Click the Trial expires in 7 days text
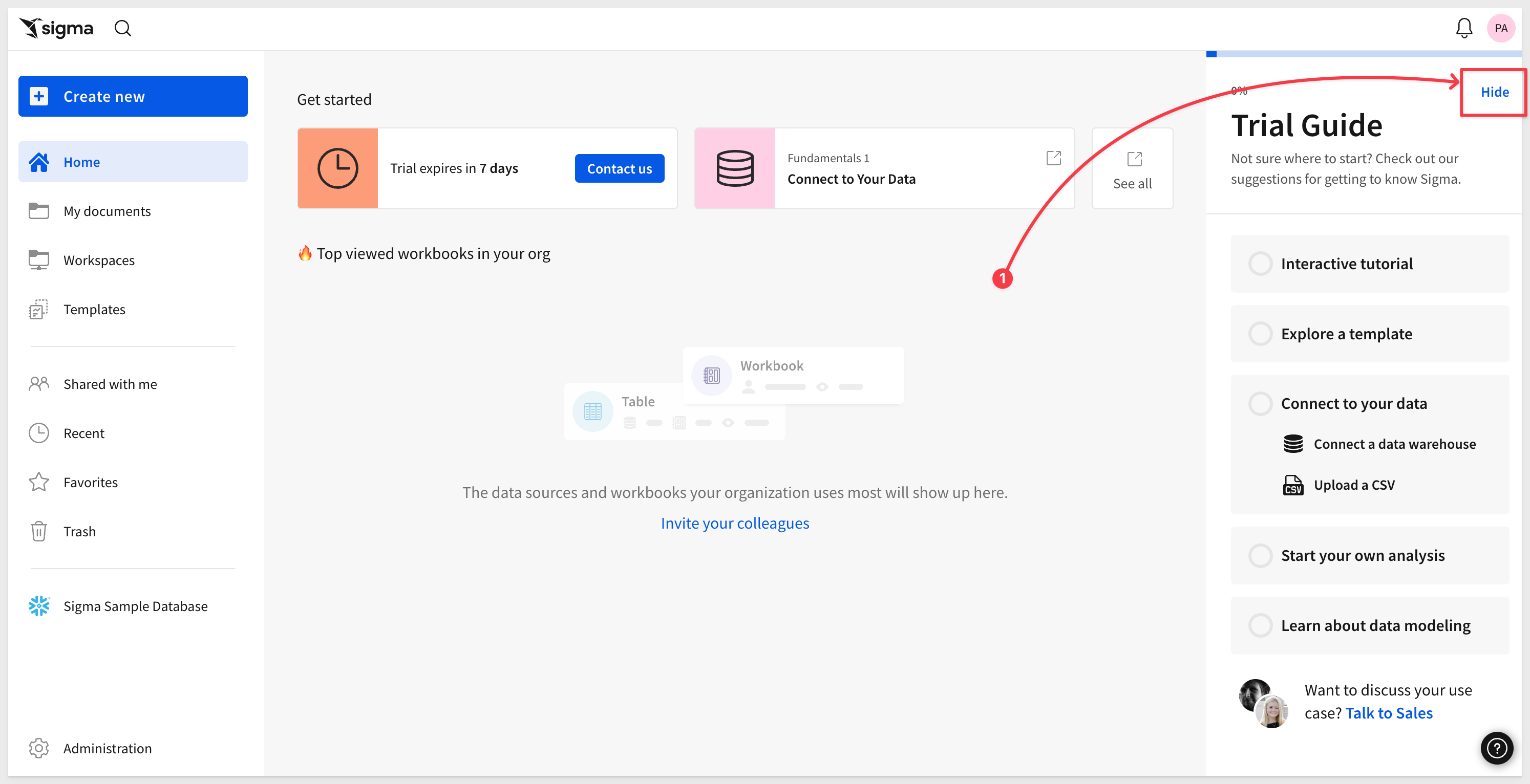Screen dimensions: 1530x784 click(x=454, y=168)
